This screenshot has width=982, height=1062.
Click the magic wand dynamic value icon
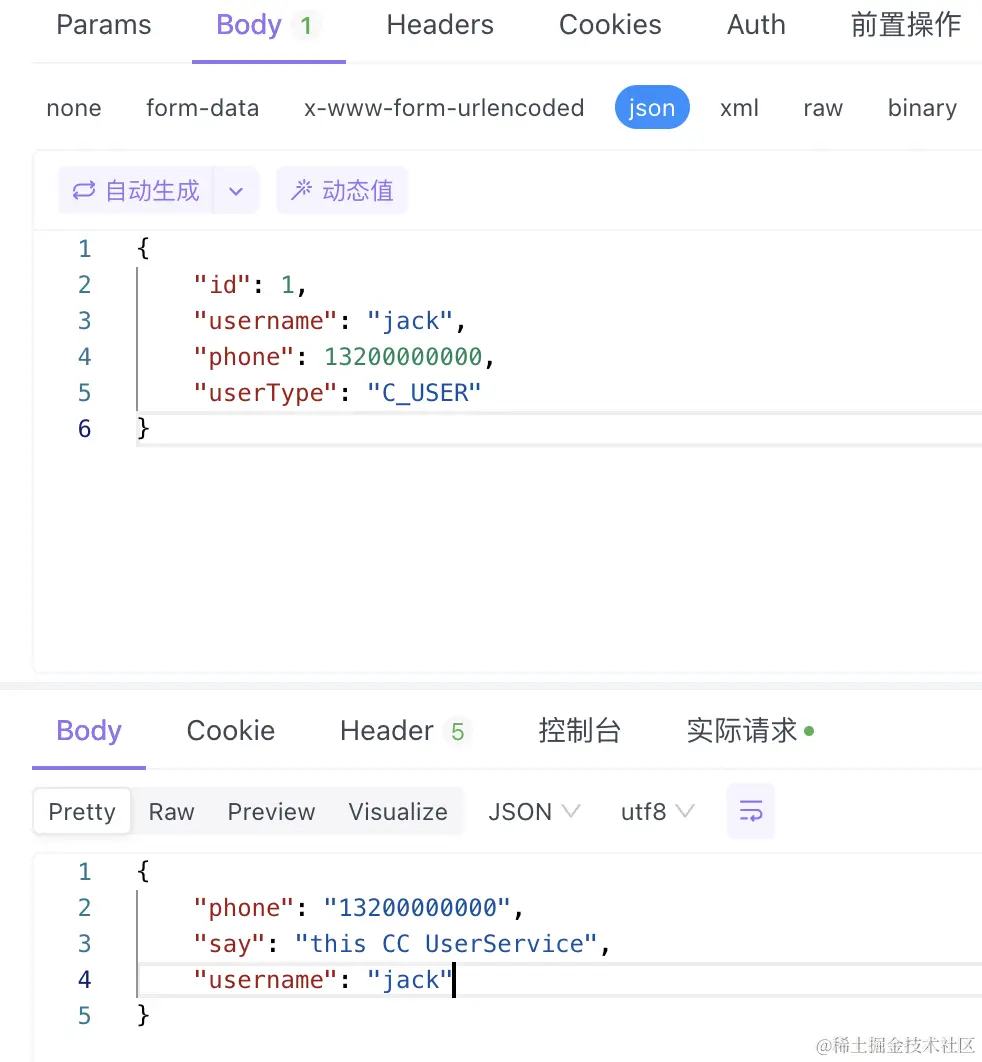(x=301, y=190)
